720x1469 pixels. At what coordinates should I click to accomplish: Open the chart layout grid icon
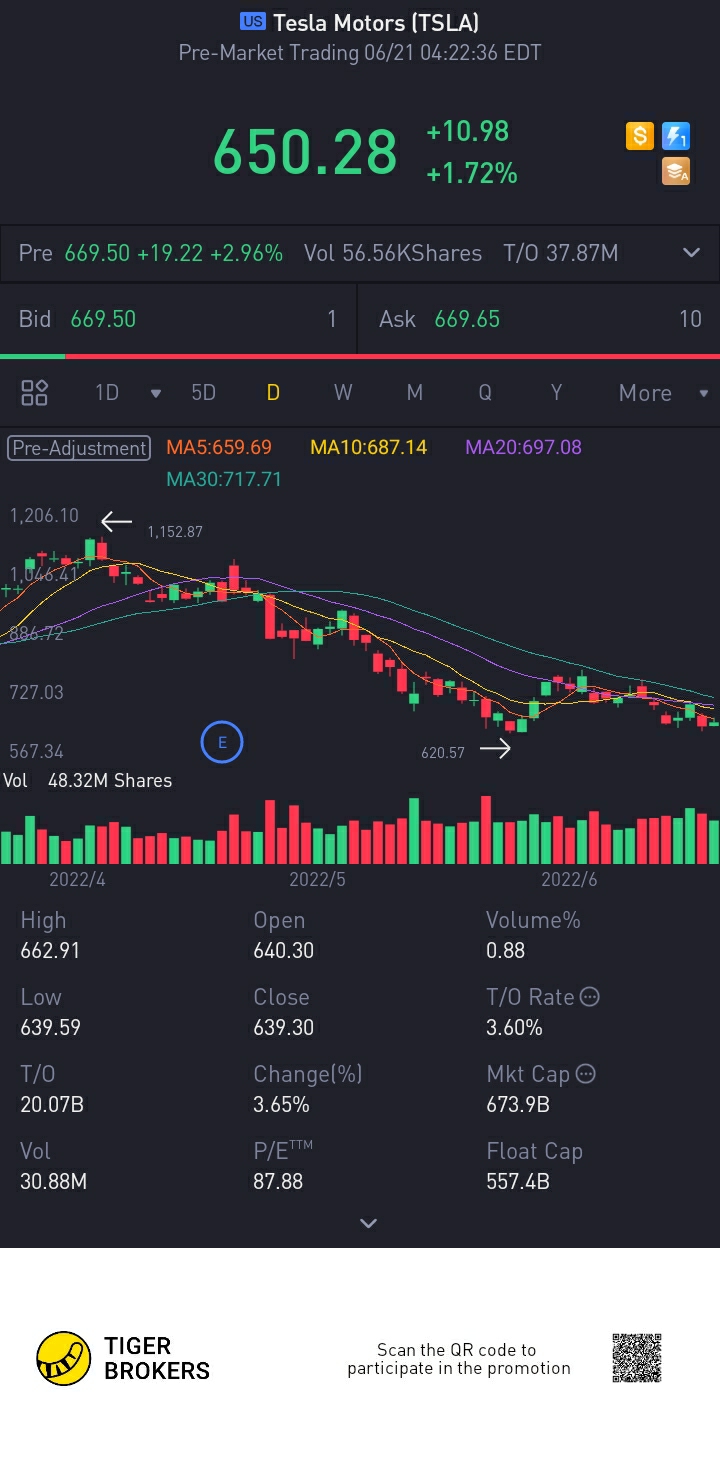[35, 393]
